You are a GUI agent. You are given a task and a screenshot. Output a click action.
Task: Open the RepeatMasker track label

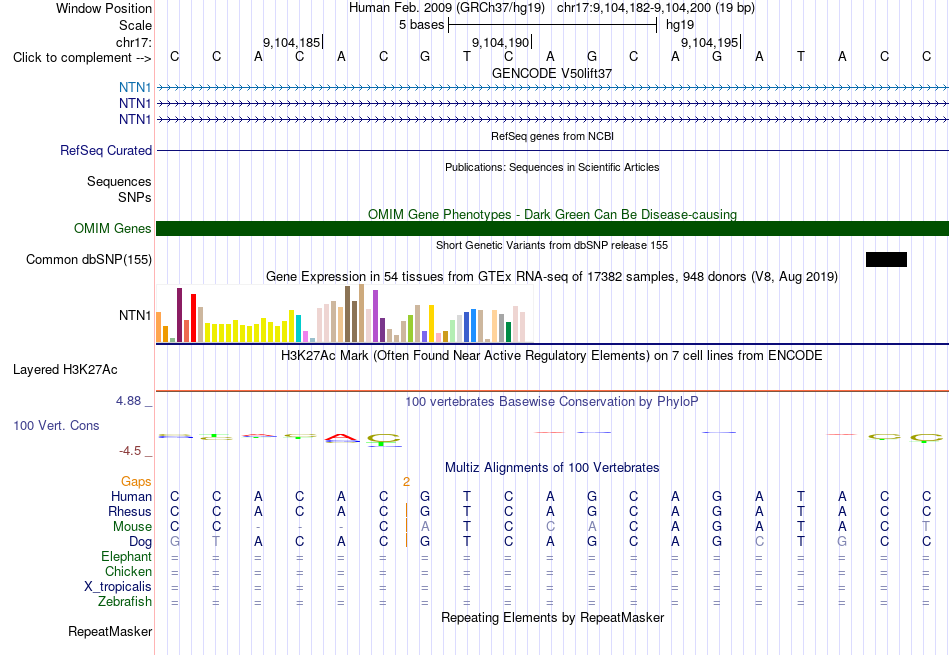[110, 631]
